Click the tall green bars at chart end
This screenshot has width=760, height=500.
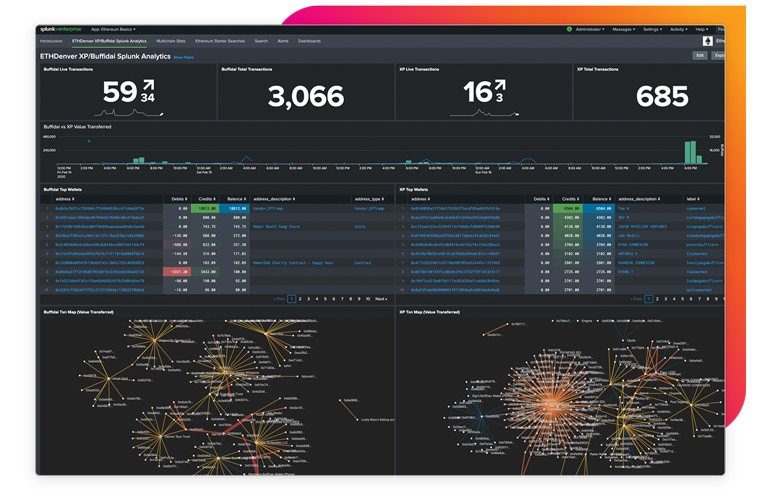pyautogui.click(x=693, y=152)
